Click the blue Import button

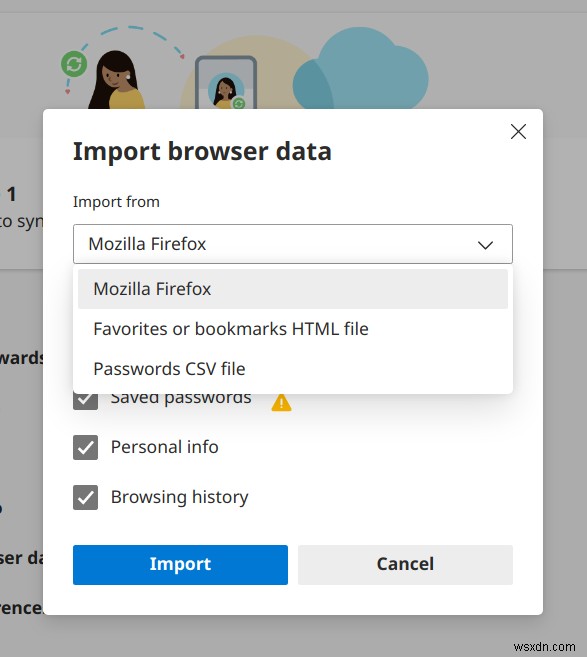click(x=180, y=564)
